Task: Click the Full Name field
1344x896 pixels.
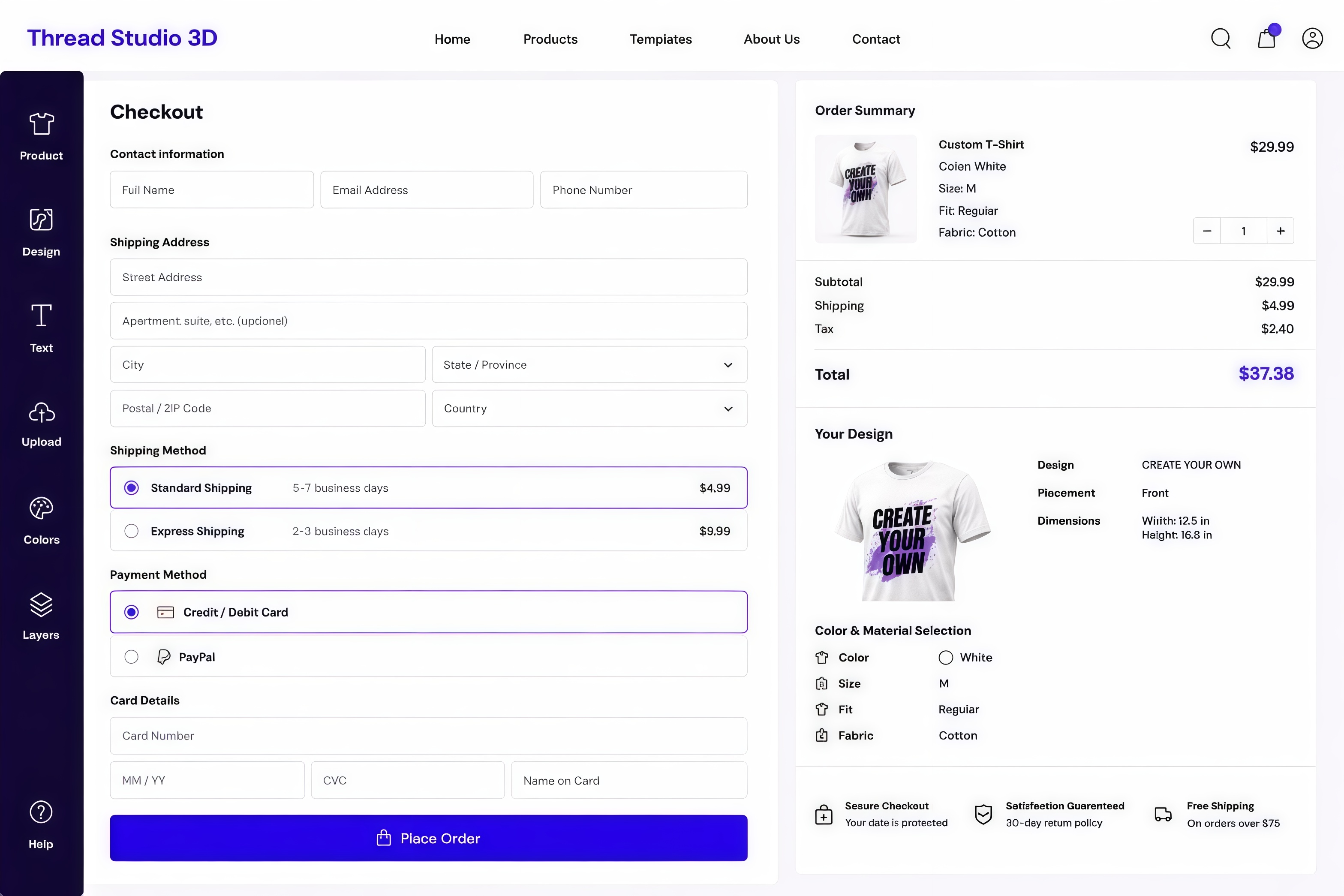Action: 212,190
